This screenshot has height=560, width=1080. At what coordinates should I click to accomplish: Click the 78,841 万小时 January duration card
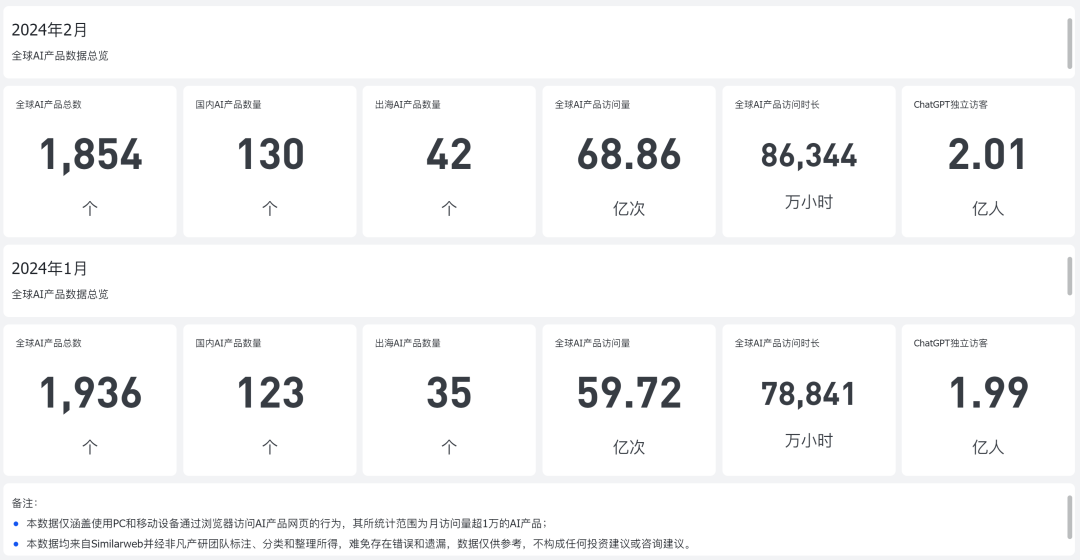[x=809, y=400]
